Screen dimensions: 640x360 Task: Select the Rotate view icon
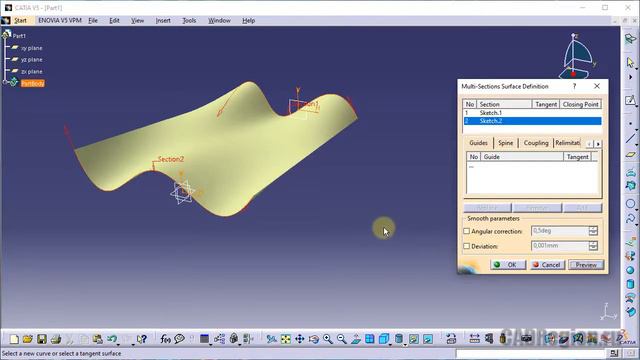click(x=313, y=339)
